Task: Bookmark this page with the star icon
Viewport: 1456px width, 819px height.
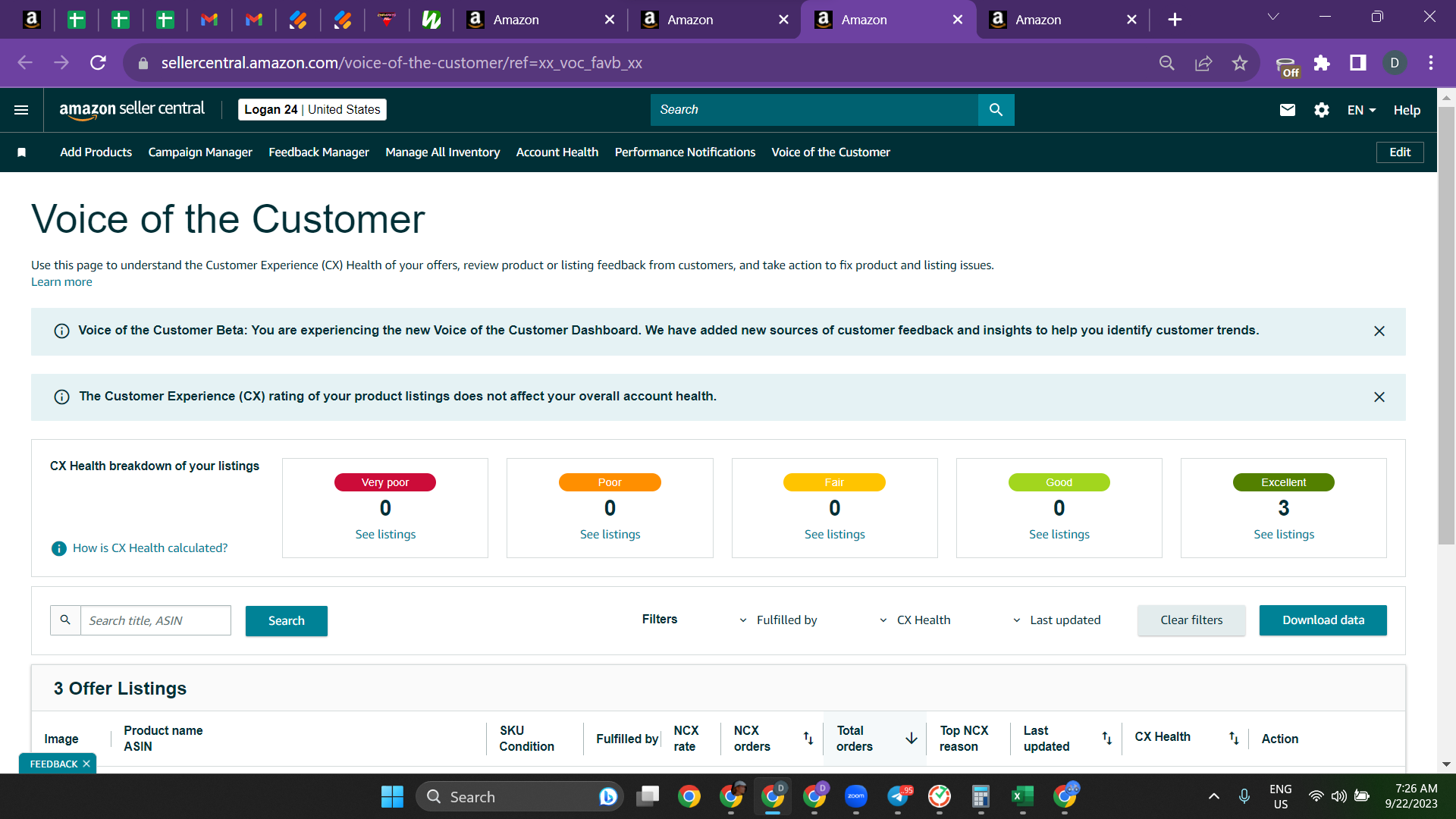Action: click(x=1240, y=63)
